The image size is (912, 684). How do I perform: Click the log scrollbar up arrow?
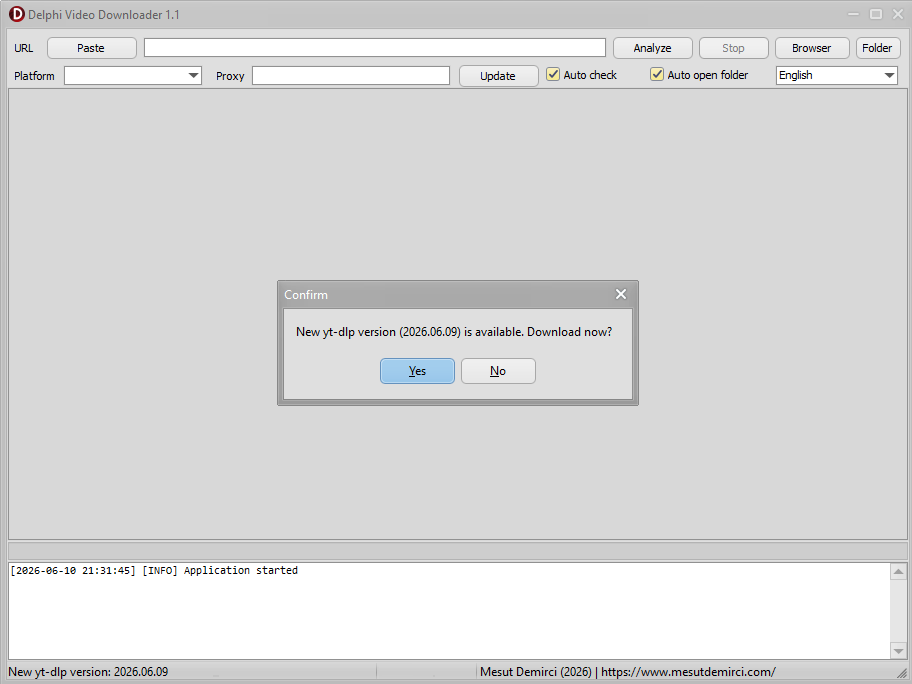[x=898, y=572]
